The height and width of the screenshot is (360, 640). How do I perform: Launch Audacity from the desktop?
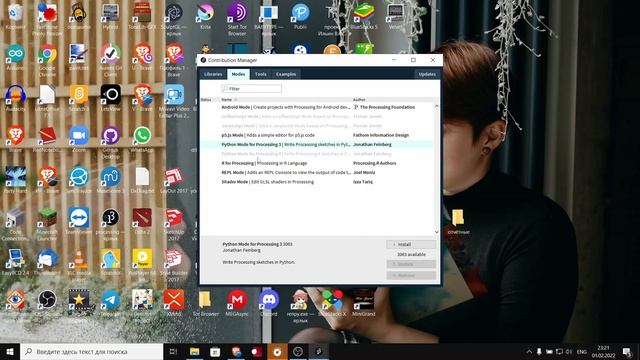(x=15, y=98)
